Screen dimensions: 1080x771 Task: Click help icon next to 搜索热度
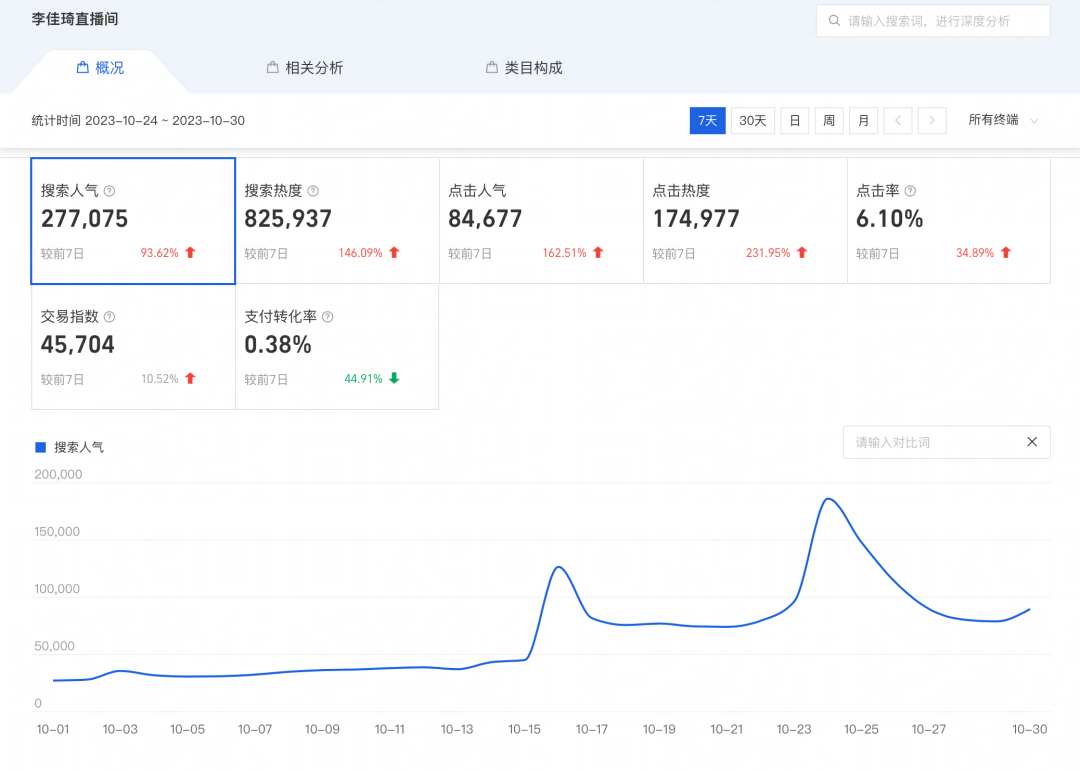(x=313, y=191)
